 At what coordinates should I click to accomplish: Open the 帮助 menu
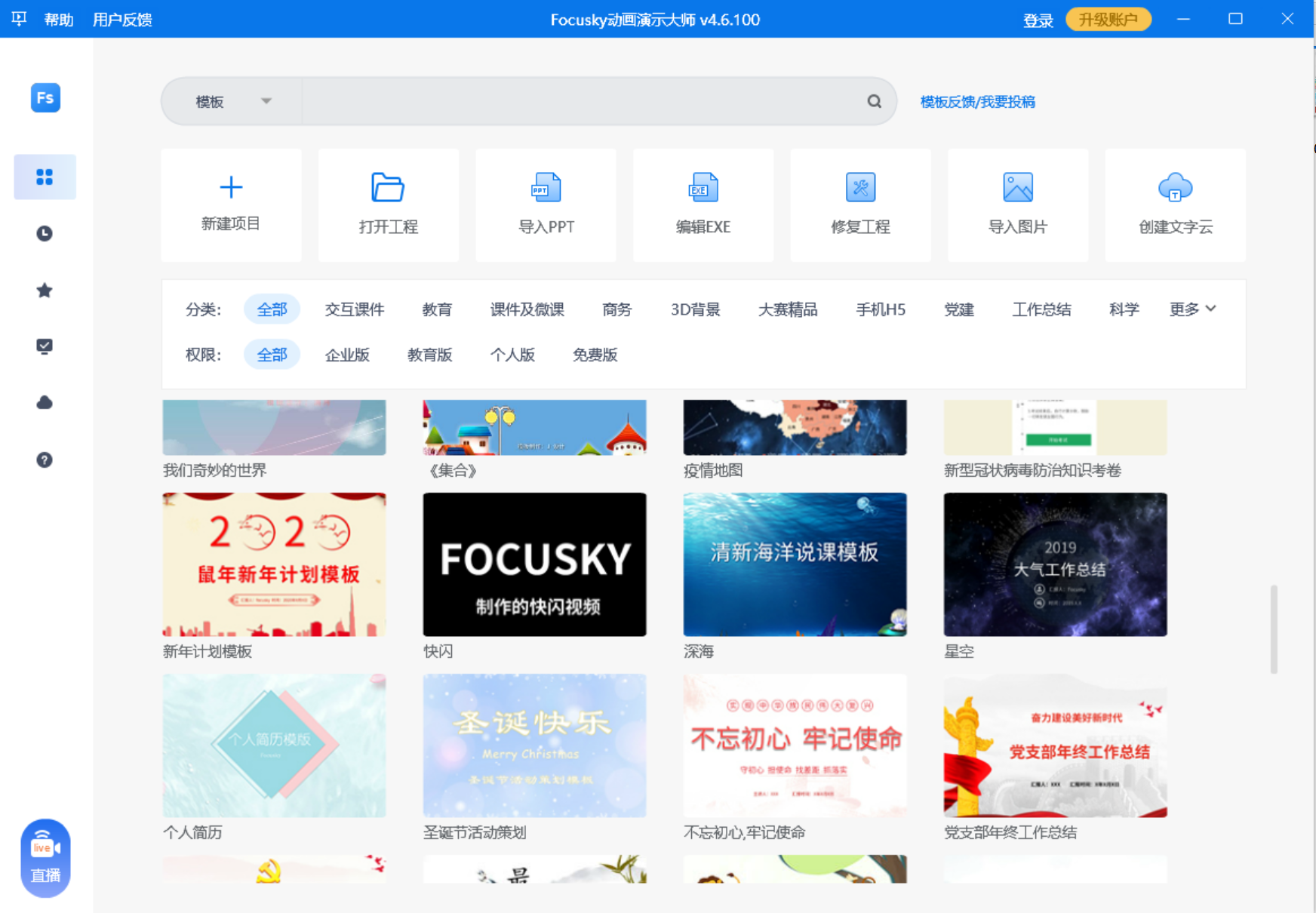(59, 20)
